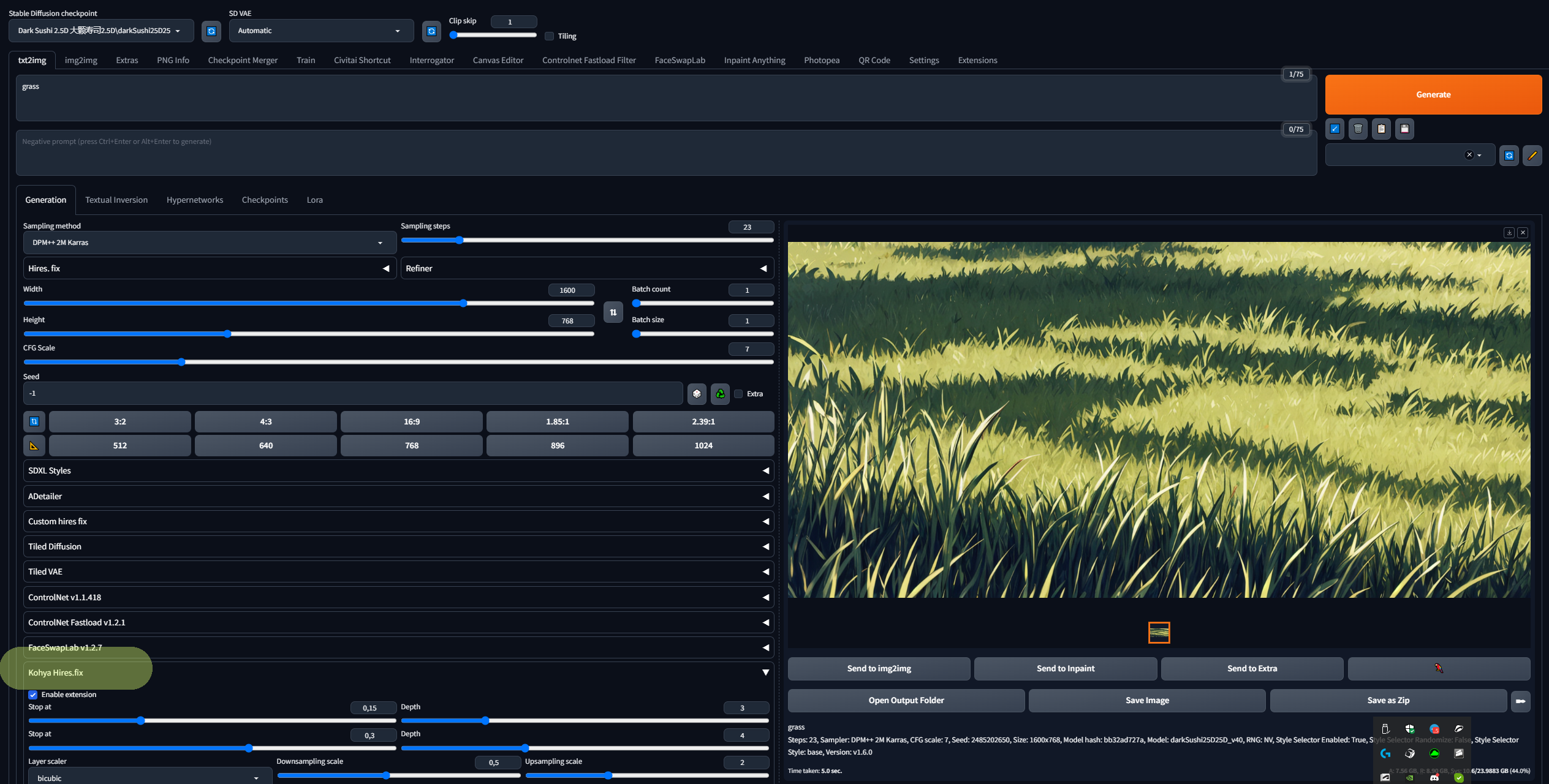Image resolution: width=1549 pixels, height=784 pixels.
Task: Expand the Refiner section
Action: (587, 268)
